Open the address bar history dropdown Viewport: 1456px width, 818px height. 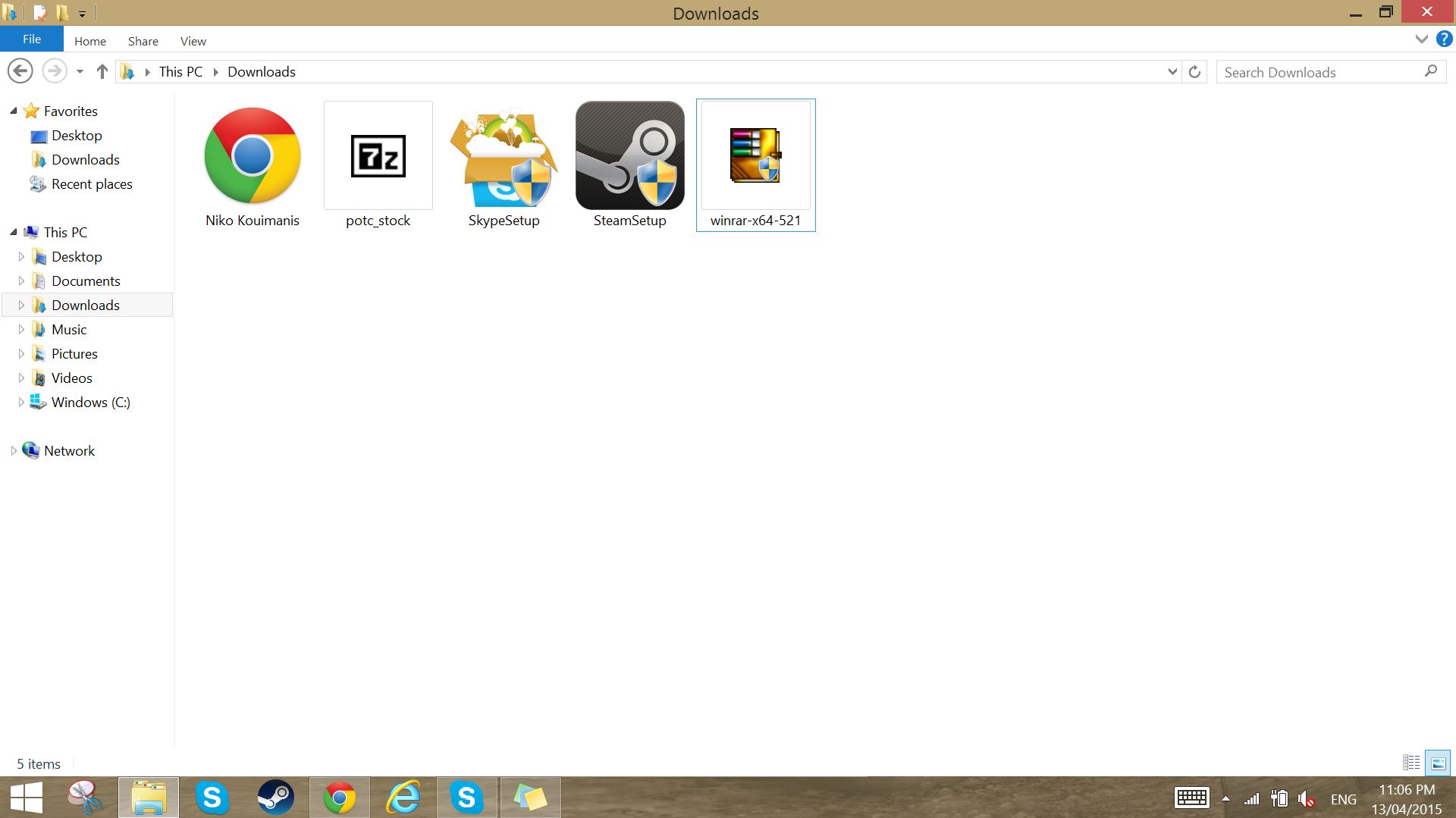click(x=1172, y=72)
